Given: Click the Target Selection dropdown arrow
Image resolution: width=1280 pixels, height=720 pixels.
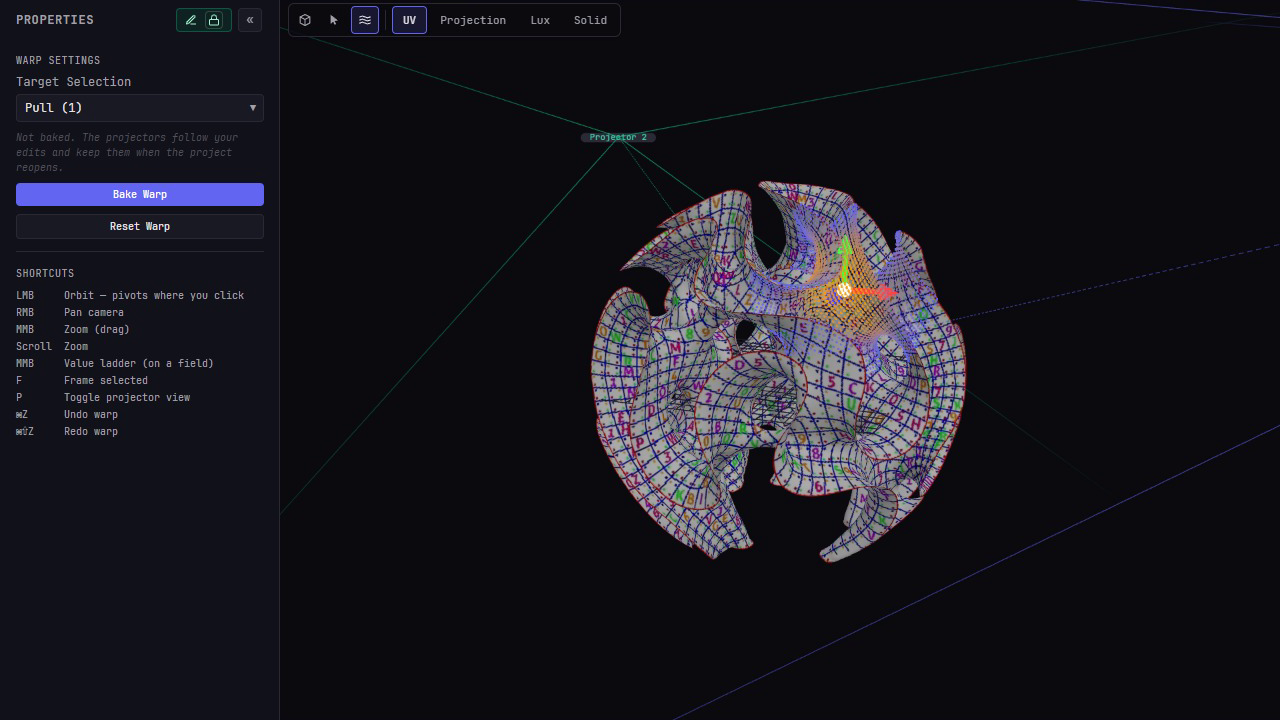Looking at the screenshot, I should click(x=253, y=108).
